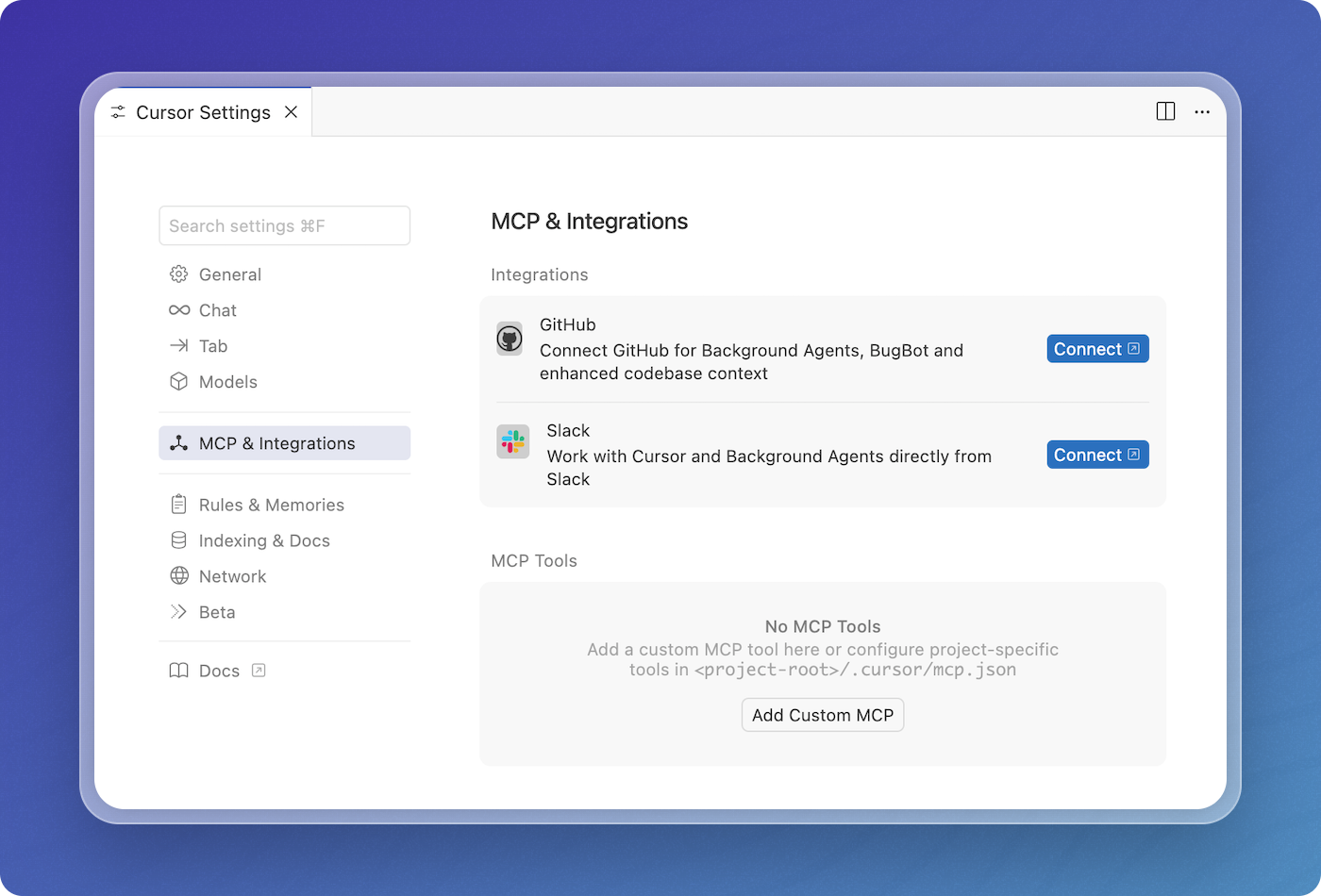Connect the GitHub integration

point(1096,349)
